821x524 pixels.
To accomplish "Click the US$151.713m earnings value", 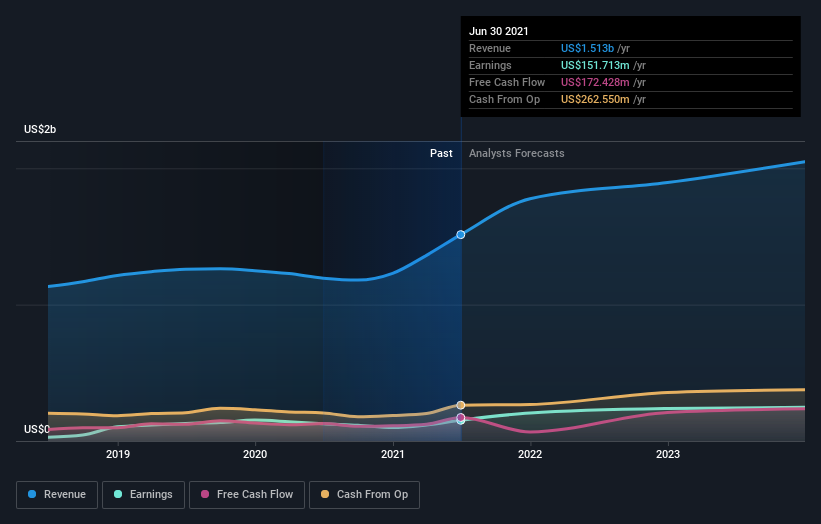I will pyautogui.click(x=595, y=65).
